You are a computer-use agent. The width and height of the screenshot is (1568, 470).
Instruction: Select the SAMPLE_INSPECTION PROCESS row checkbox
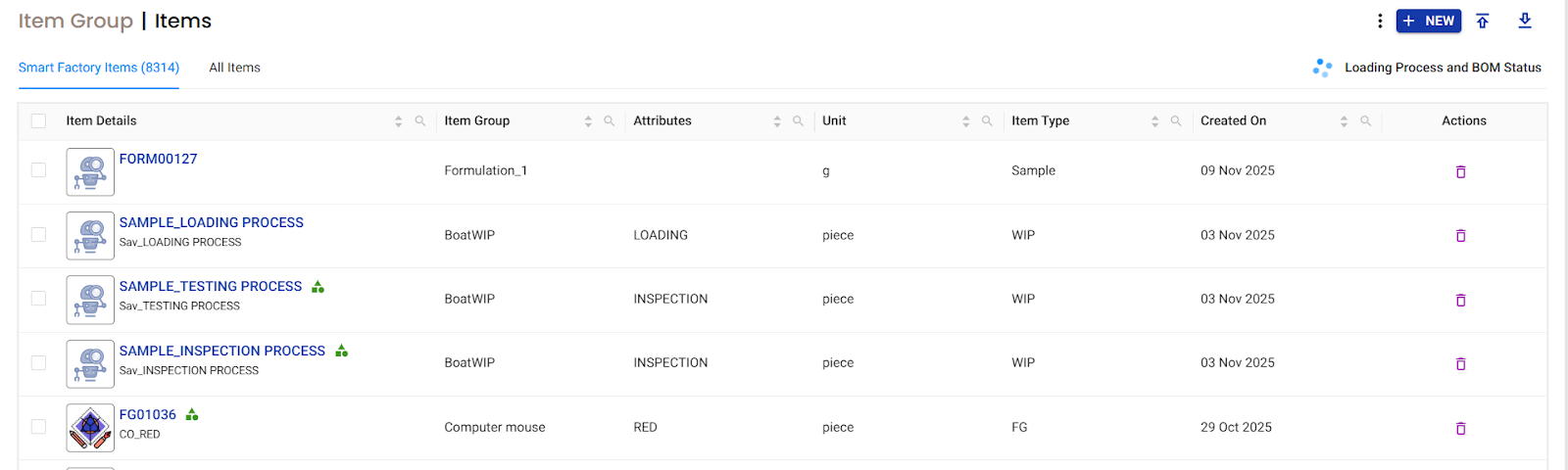tap(38, 362)
